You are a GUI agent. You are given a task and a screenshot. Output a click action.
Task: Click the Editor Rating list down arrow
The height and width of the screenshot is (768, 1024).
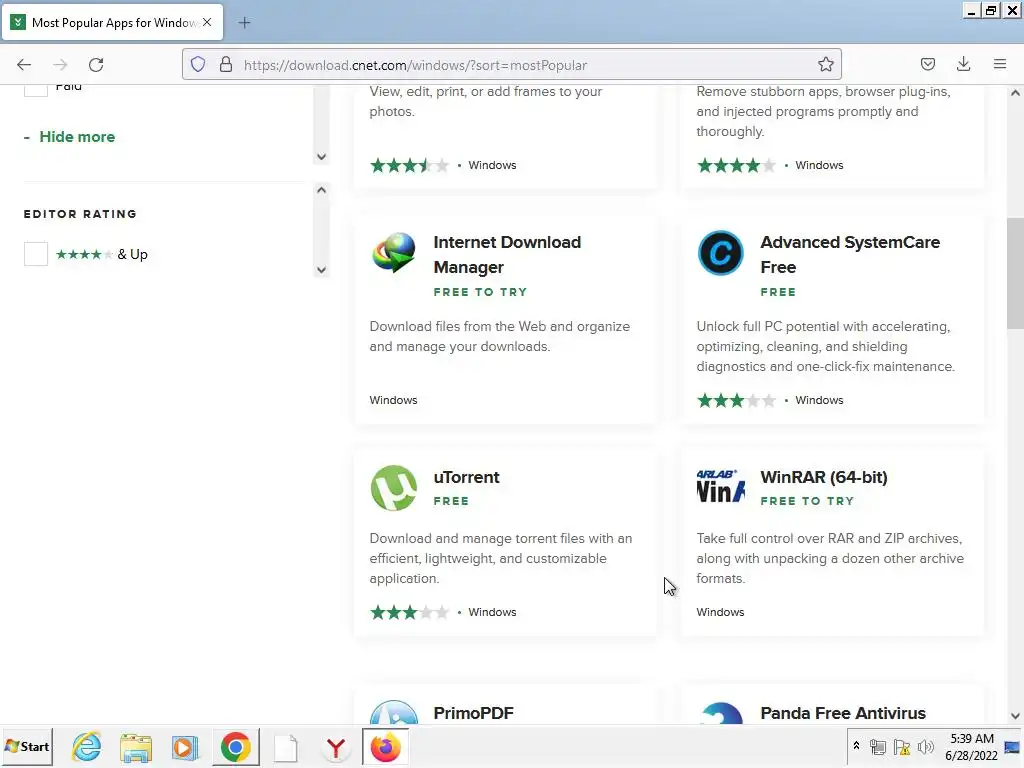tap(321, 270)
